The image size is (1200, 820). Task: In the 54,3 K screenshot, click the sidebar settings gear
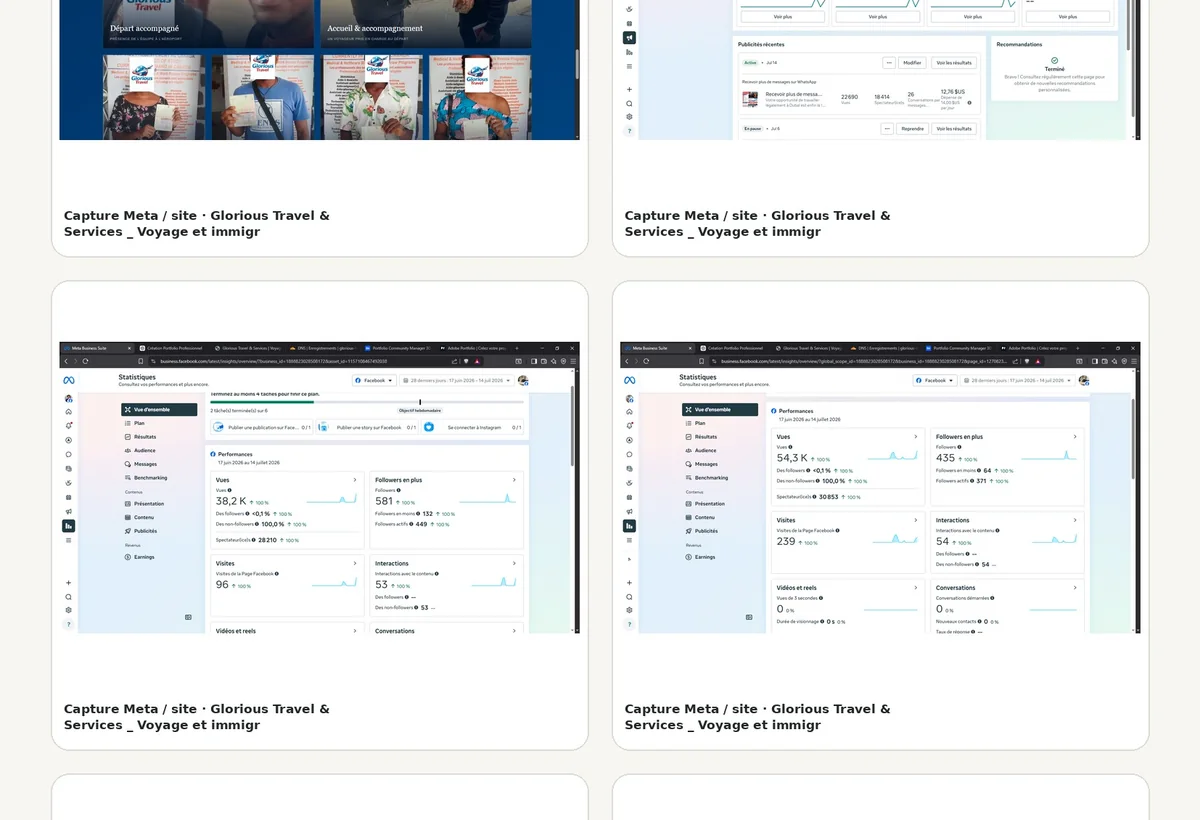coord(629,610)
